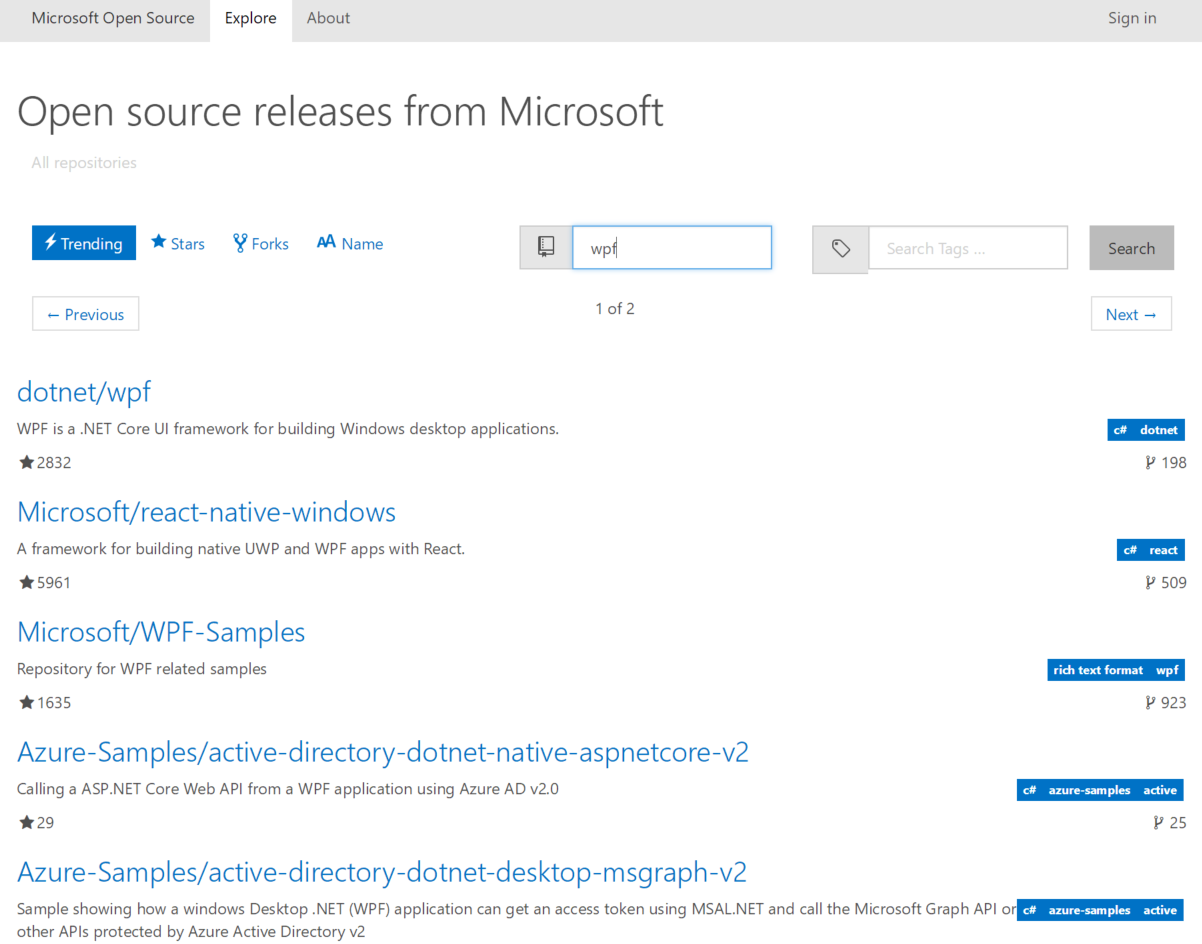
Task: Click fork icon next to 509 count
Action: click(1150, 582)
